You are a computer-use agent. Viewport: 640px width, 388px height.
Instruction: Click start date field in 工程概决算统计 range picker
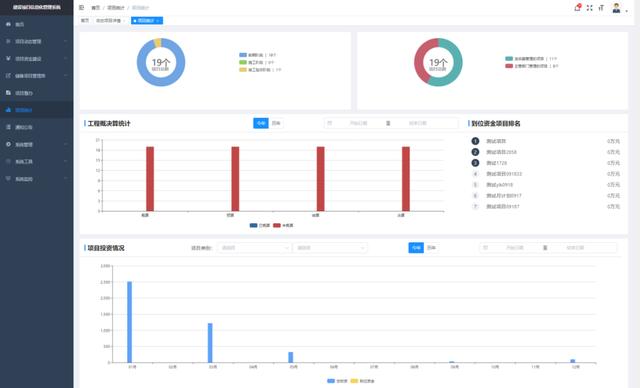point(358,123)
